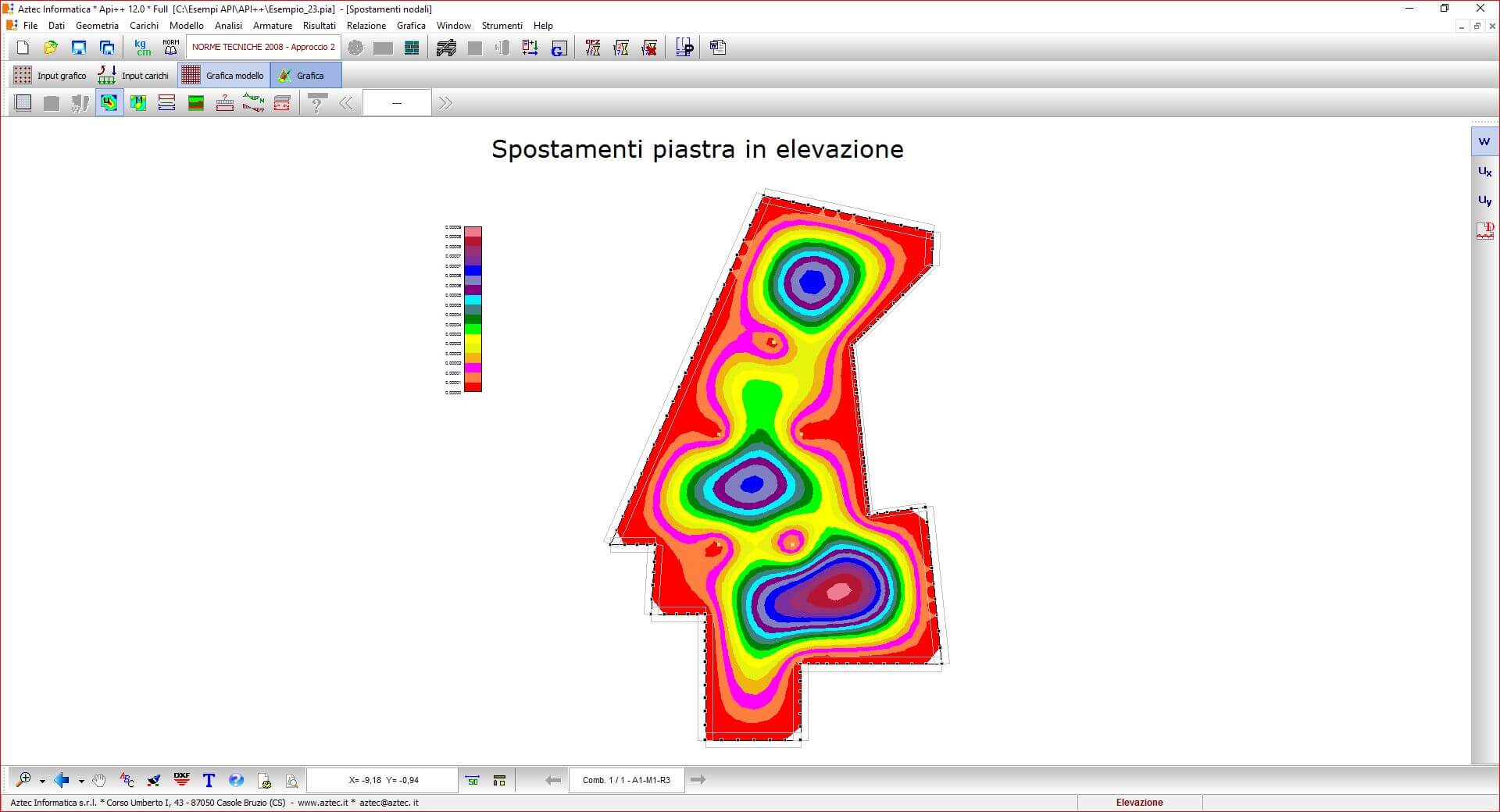Go to next load combination arrow
Viewport: 1500px width, 812px height.
[698, 780]
